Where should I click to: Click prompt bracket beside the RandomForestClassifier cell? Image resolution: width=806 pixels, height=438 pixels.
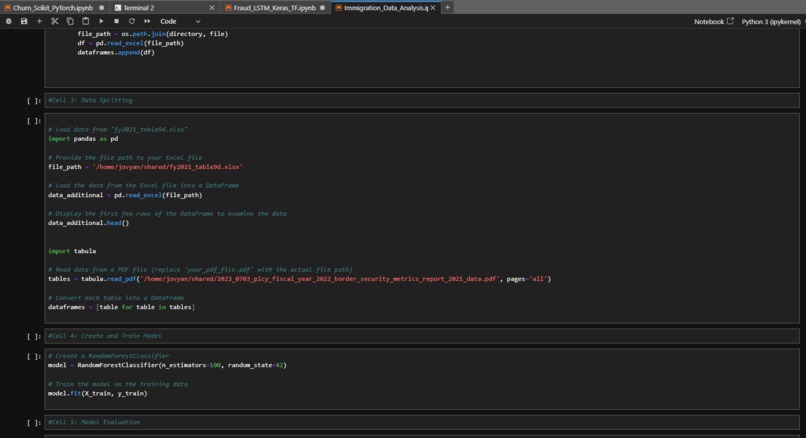[x=34, y=356]
